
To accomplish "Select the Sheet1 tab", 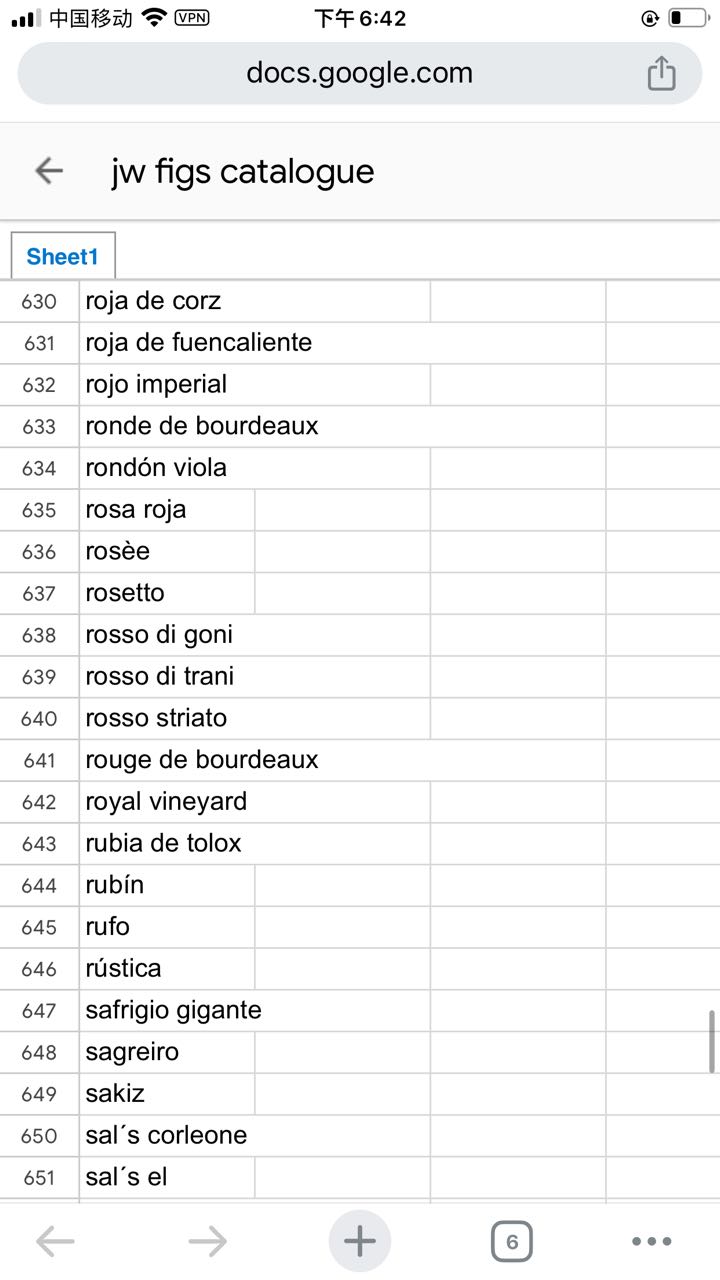I will 63,256.
